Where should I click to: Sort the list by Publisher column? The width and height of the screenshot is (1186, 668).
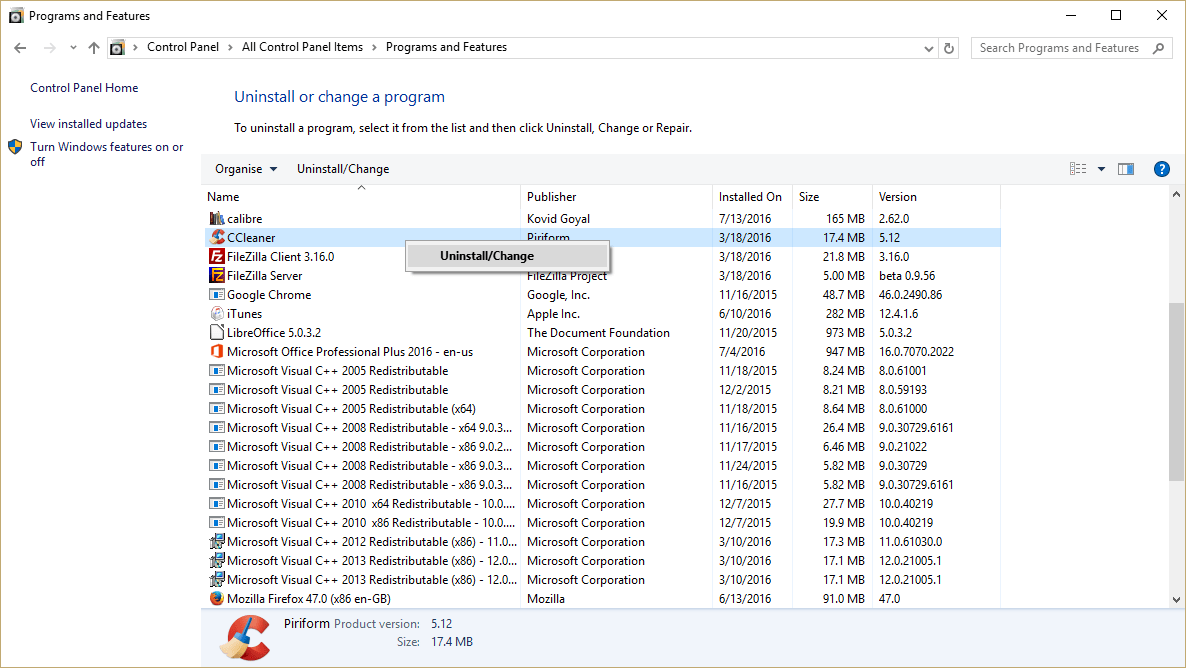tap(616, 197)
